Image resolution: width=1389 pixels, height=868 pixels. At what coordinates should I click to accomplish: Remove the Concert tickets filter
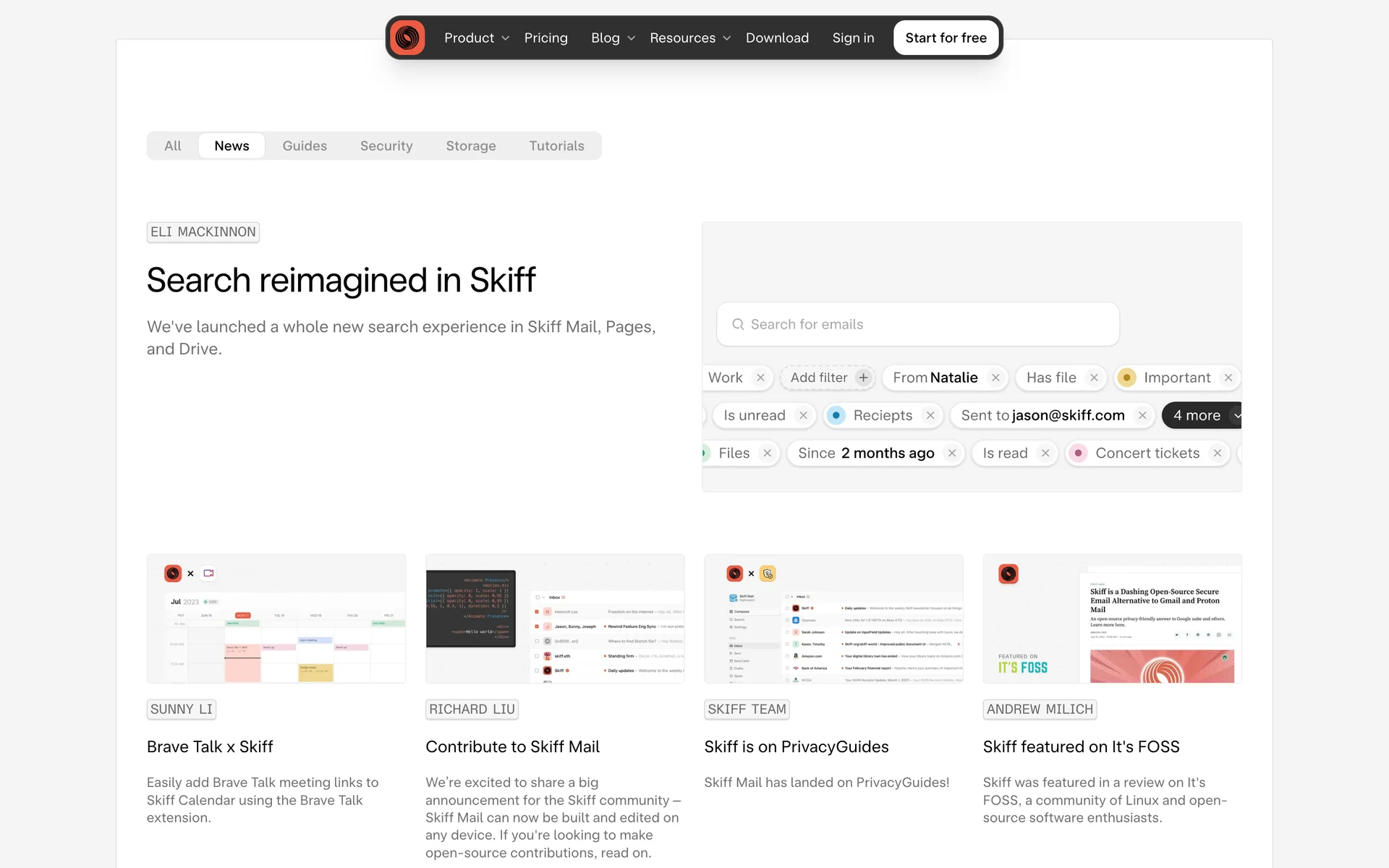coord(1218,453)
